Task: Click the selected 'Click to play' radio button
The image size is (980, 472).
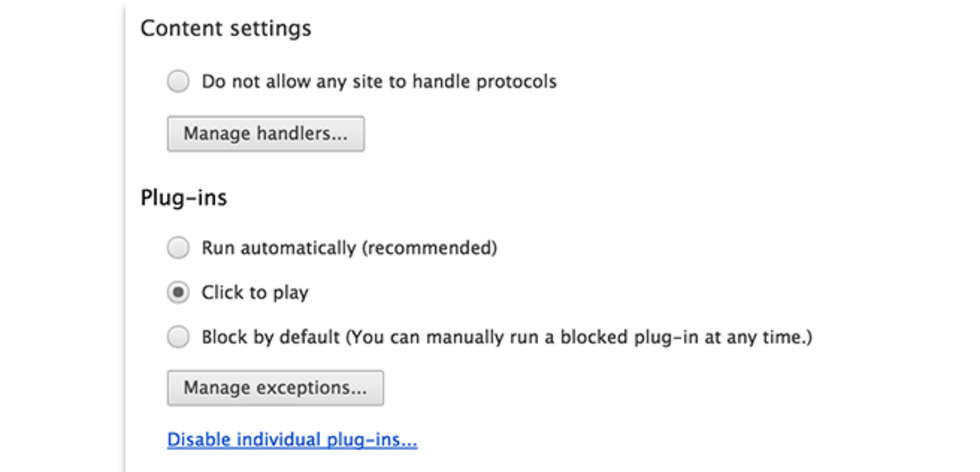Action: 178,293
